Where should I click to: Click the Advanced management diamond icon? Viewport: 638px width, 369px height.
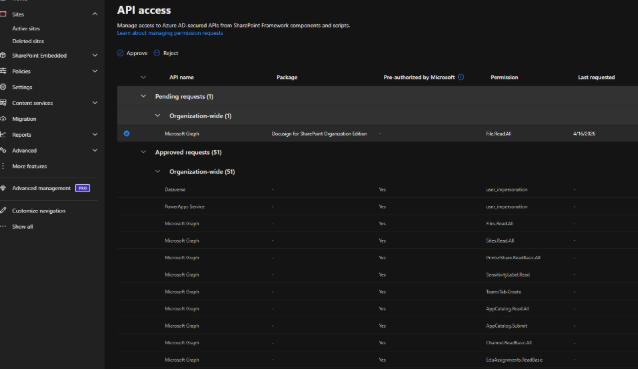click(3, 188)
